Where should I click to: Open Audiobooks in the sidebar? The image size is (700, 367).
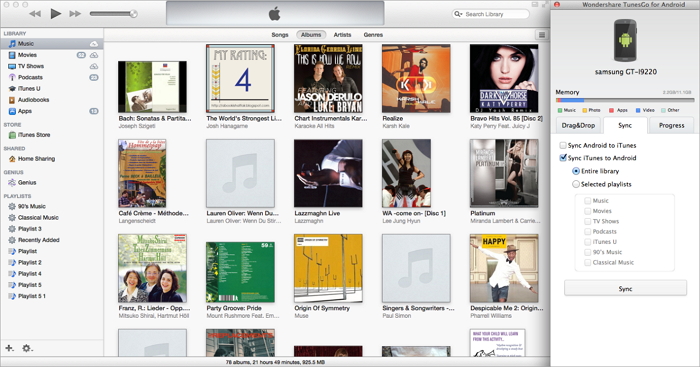tap(51, 100)
